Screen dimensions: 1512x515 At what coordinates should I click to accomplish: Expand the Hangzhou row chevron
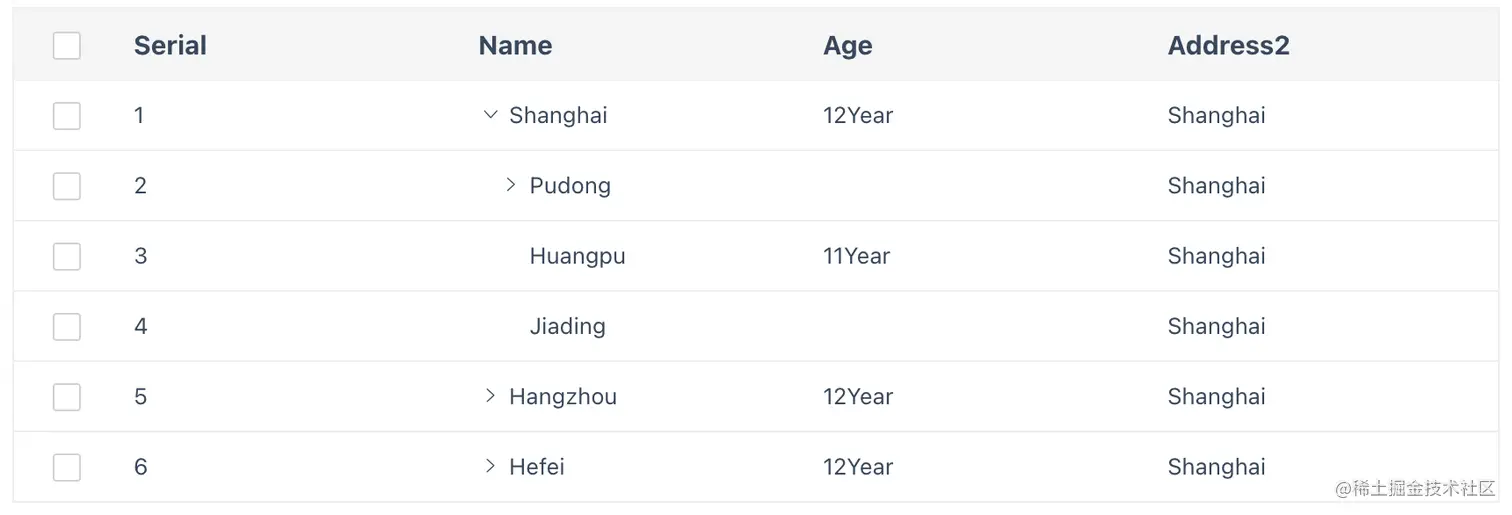tap(490, 396)
